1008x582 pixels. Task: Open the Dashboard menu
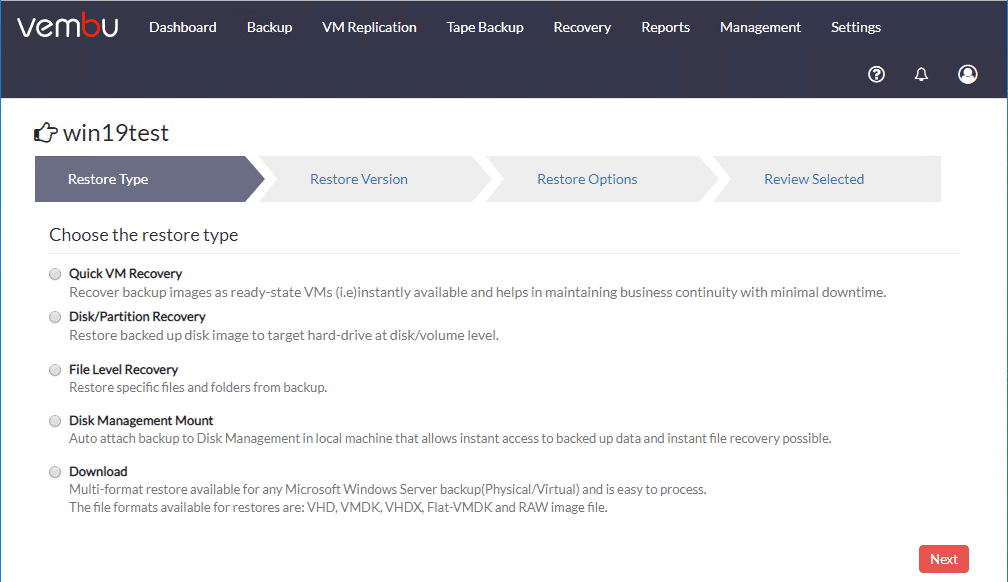click(182, 27)
